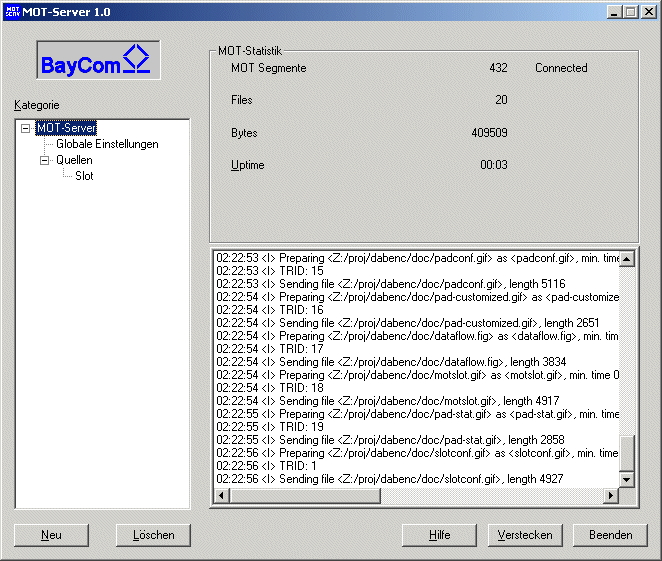
Task: Click the vertical scrollbar thumb of the log
Action: tap(627, 453)
